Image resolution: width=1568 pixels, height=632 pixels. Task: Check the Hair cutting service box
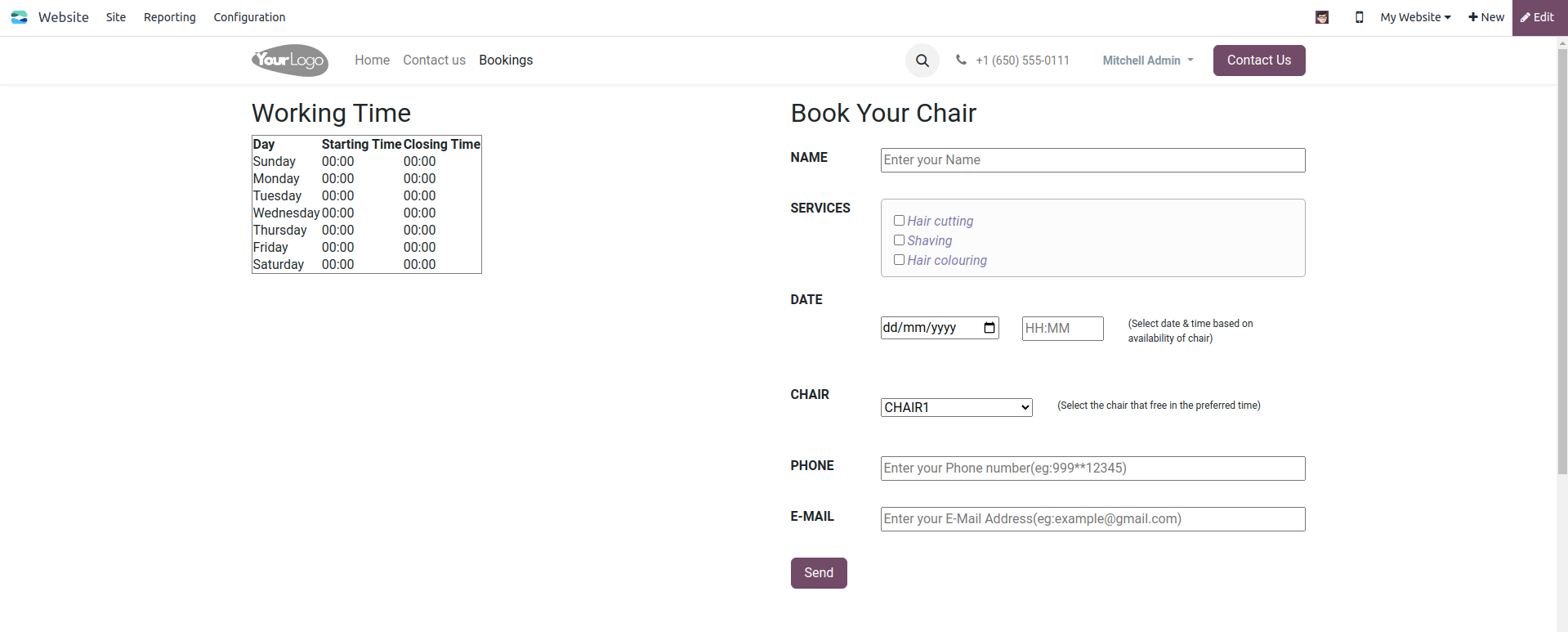pyautogui.click(x=899, y=221)
